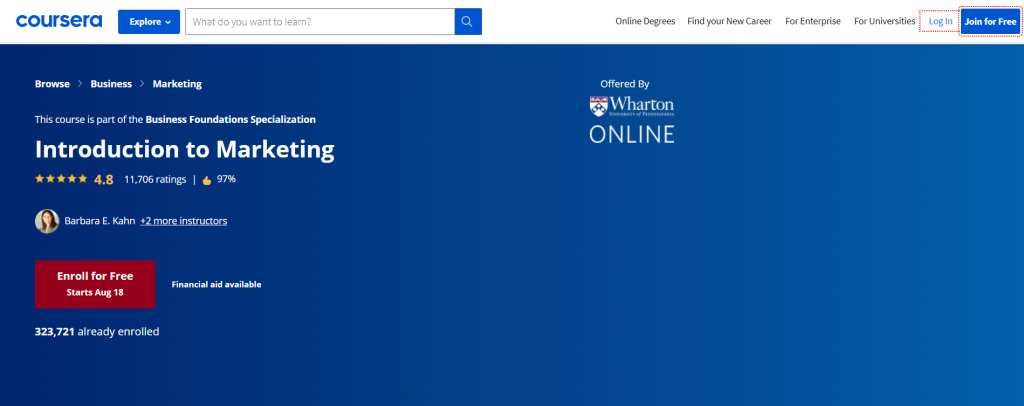Click Enroll for Free button
Viewport: 1024px width, 406px height.
click(x=95, y=284)
